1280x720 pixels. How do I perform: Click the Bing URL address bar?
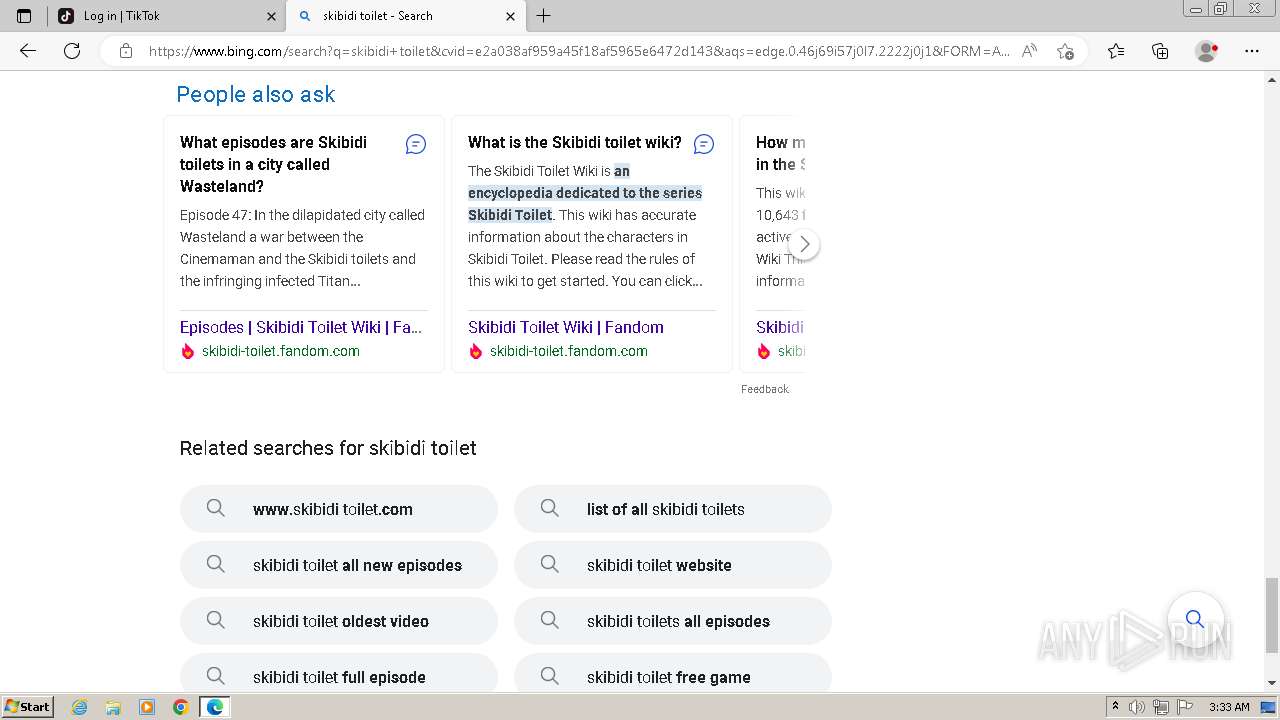(x=579, y=51)
